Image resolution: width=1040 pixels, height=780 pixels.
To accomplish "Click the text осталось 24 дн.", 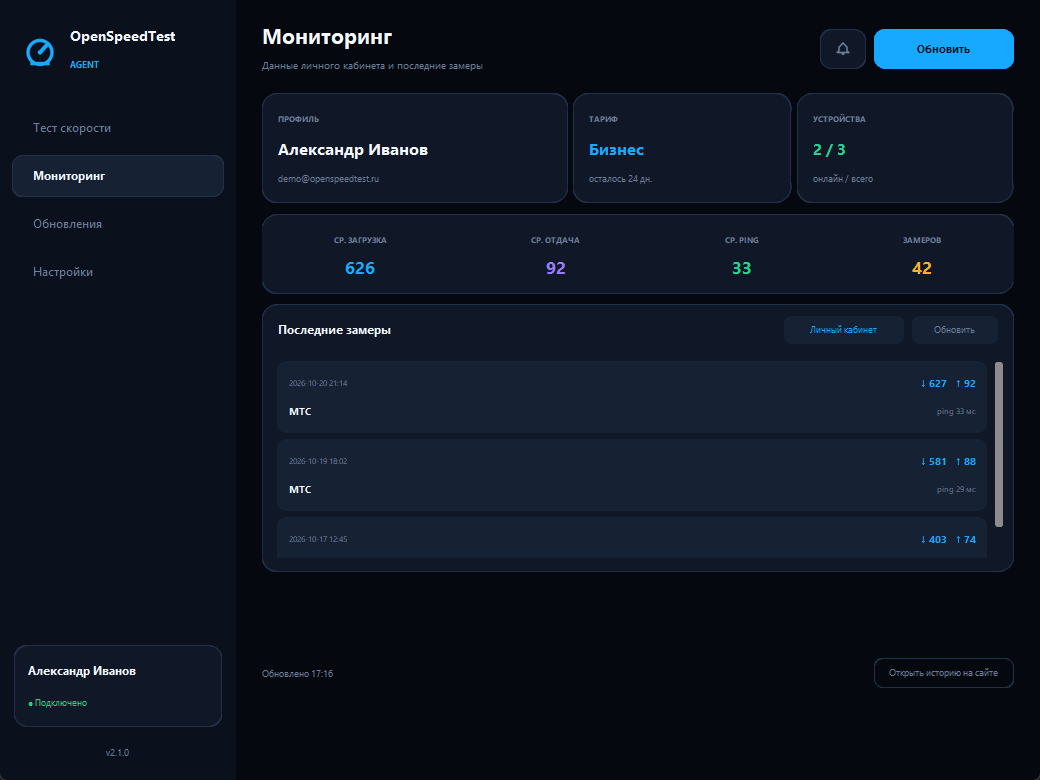I will coord(620,179).
